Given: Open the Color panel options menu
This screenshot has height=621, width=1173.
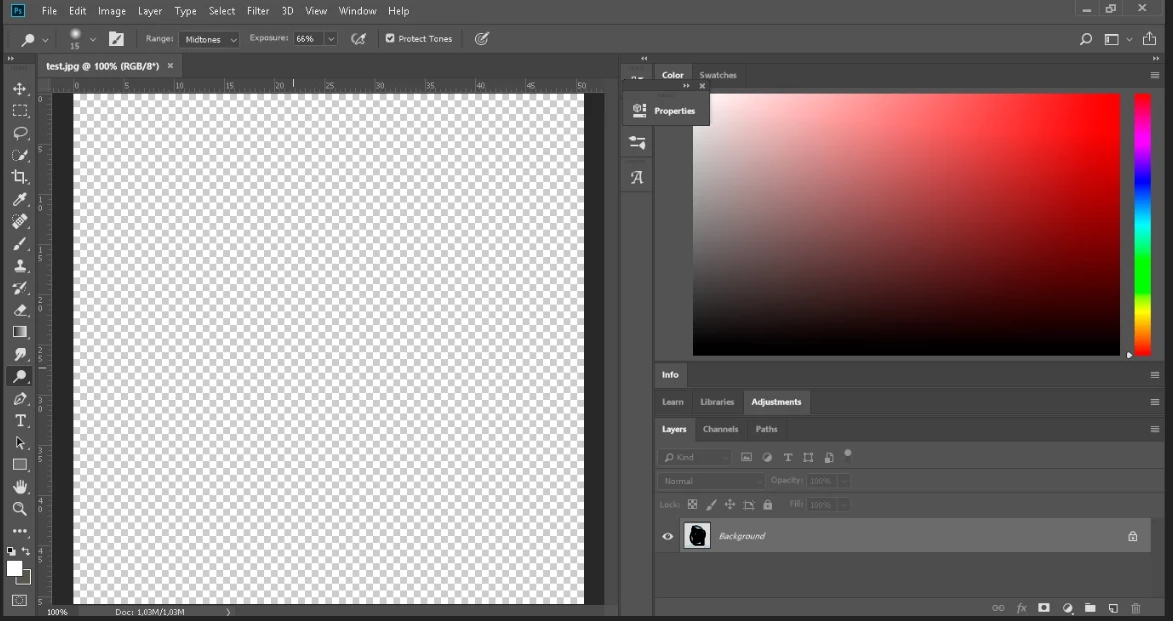Looking at the screenshot, I should (1154, 75).
